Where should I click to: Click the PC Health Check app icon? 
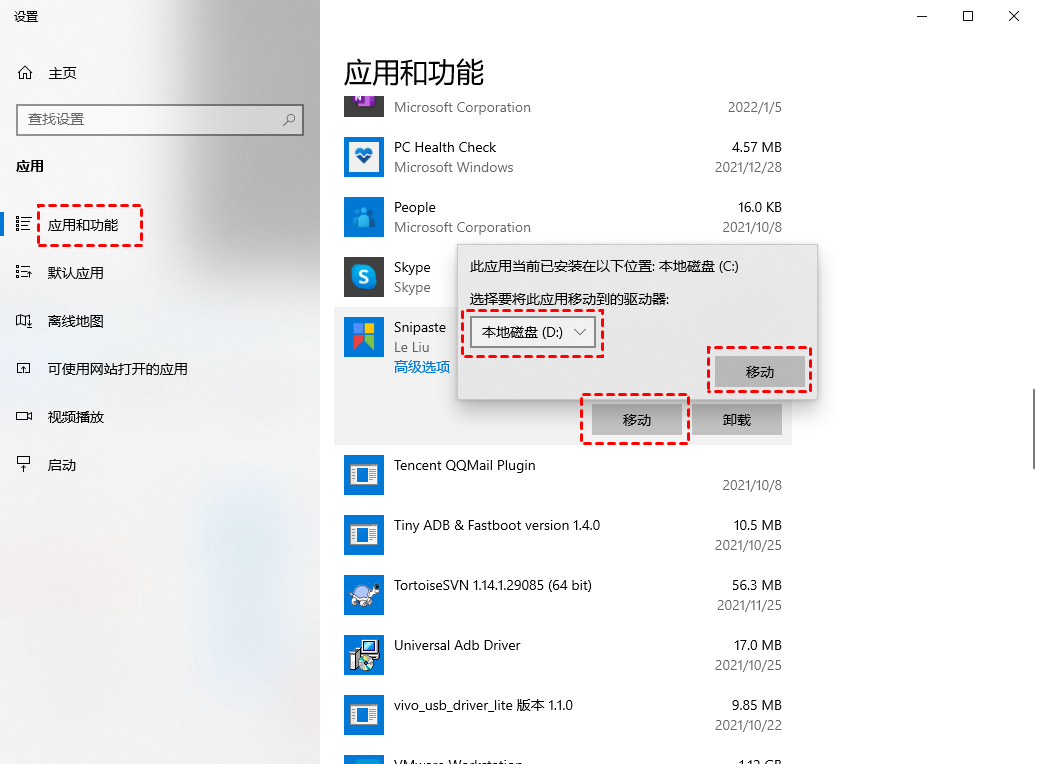pyautogui.click(x=364, y=157)
